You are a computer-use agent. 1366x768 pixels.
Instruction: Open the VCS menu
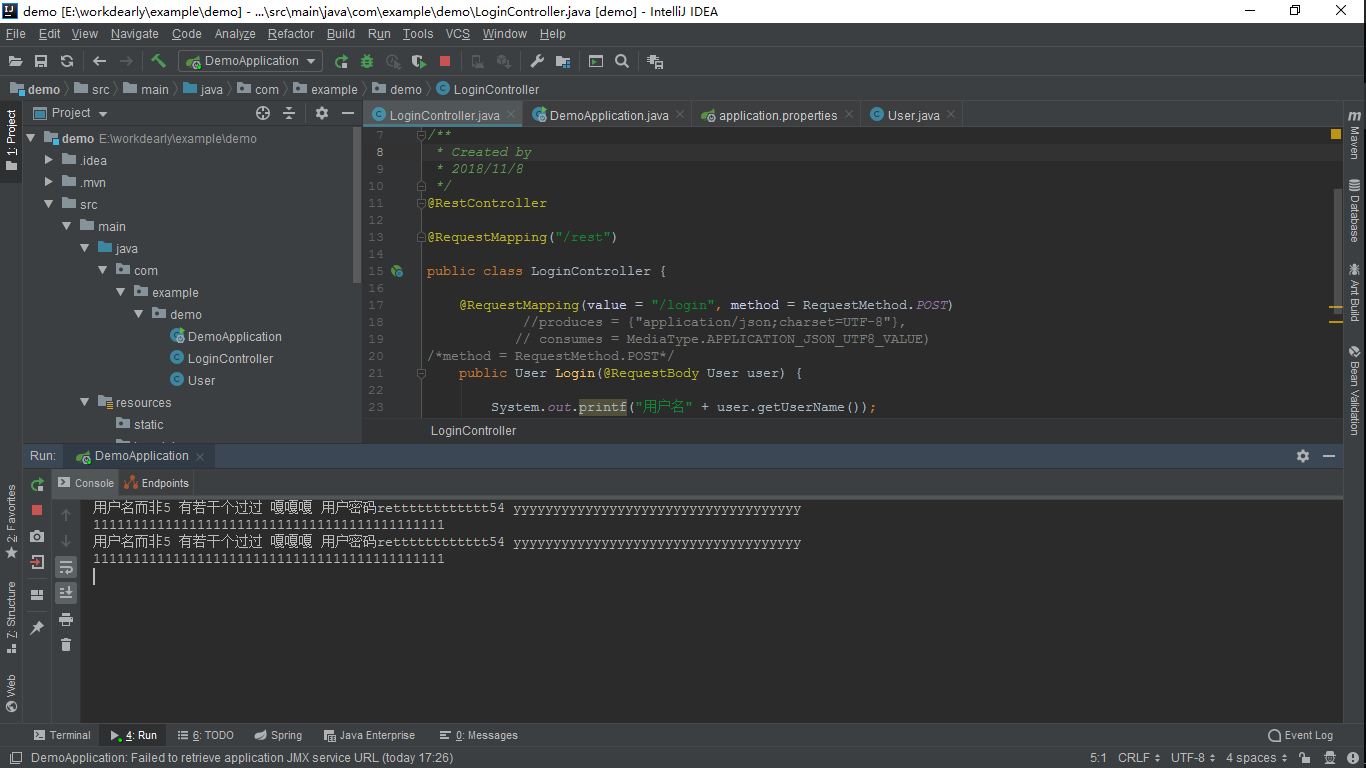(x=457, y=33)
